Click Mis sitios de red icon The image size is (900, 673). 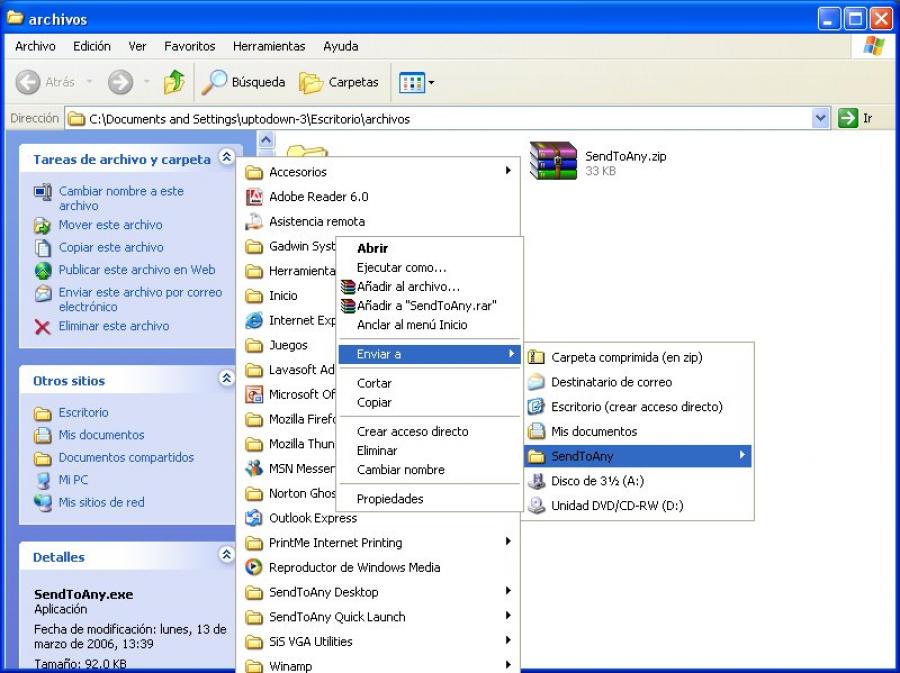click(x=42, y=502)
